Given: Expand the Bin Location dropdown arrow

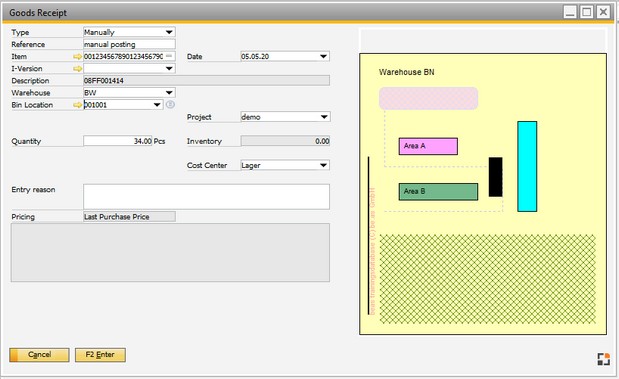Looking at the screenshot, I should point(157,105).
